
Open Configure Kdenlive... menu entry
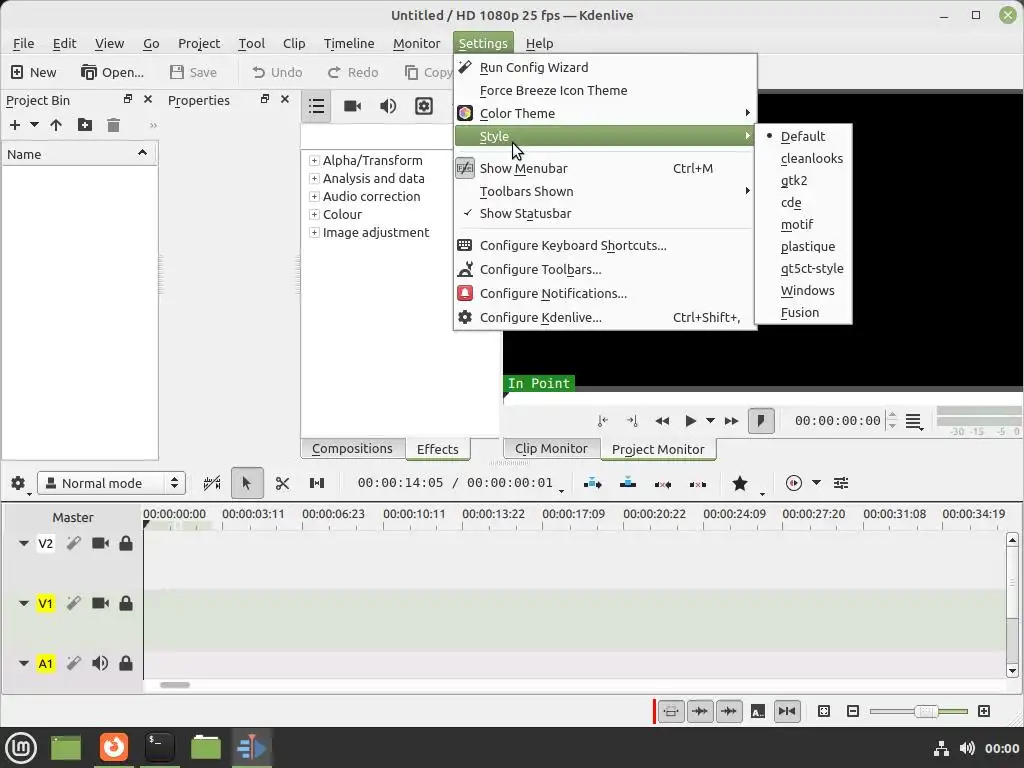point(605,317)
